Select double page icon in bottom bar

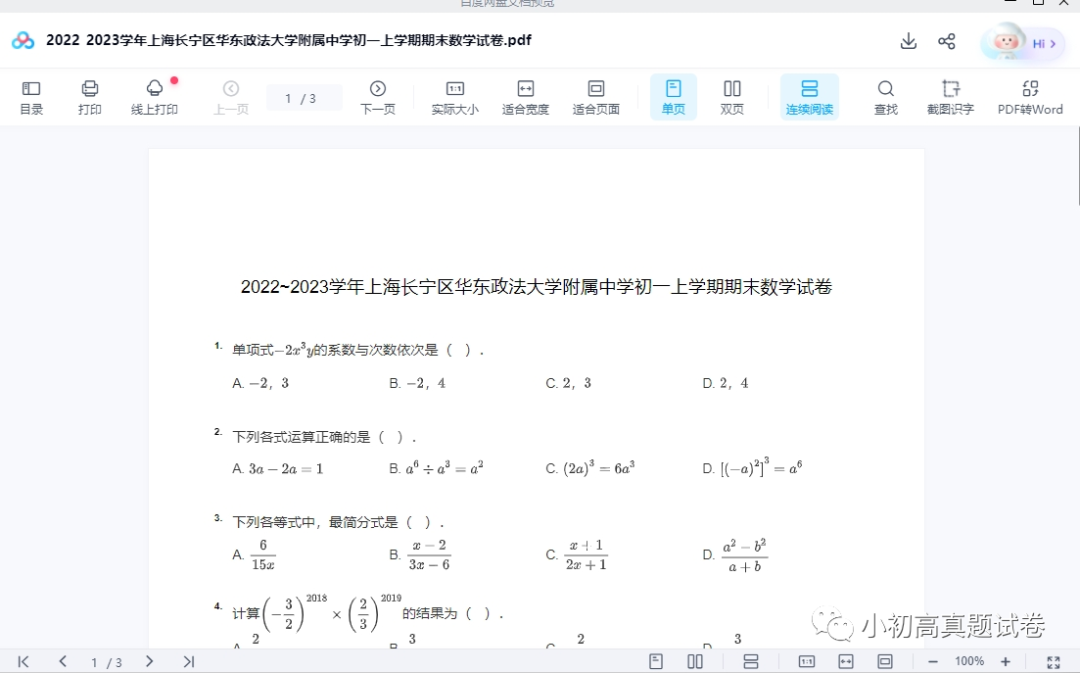click(x=695, y=661)
